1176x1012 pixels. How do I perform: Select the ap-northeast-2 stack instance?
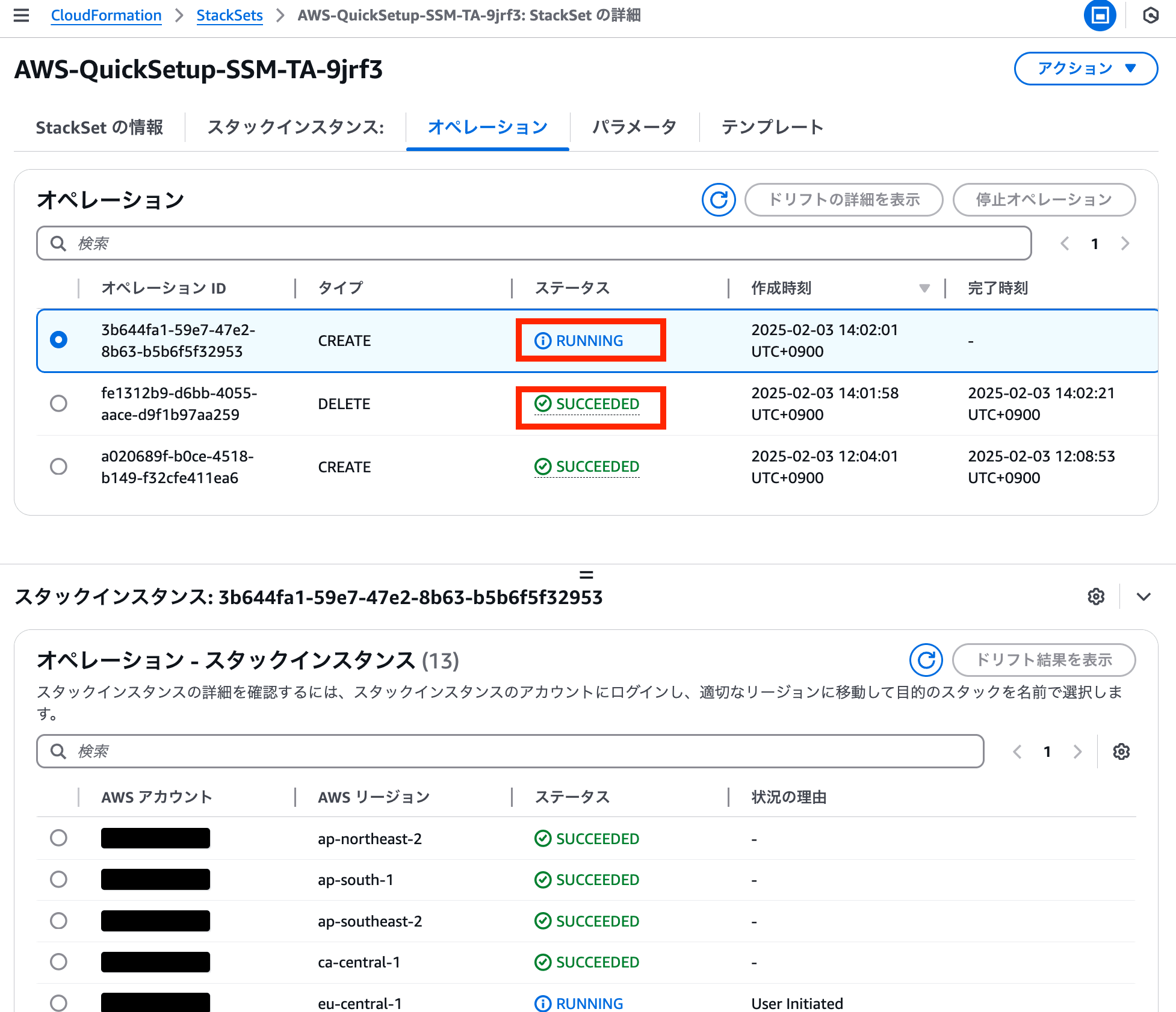click(58, 838)
